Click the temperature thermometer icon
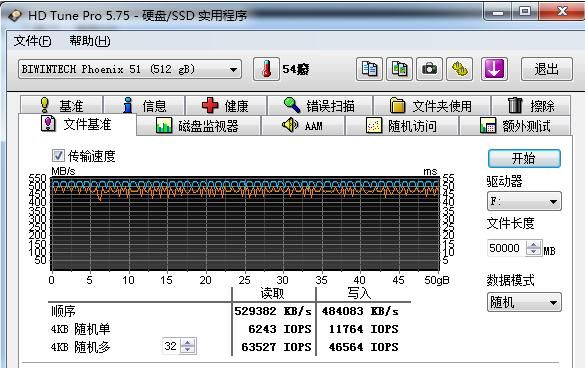The width and height of the screenshot is (585, 368). [x=266, y=69]
